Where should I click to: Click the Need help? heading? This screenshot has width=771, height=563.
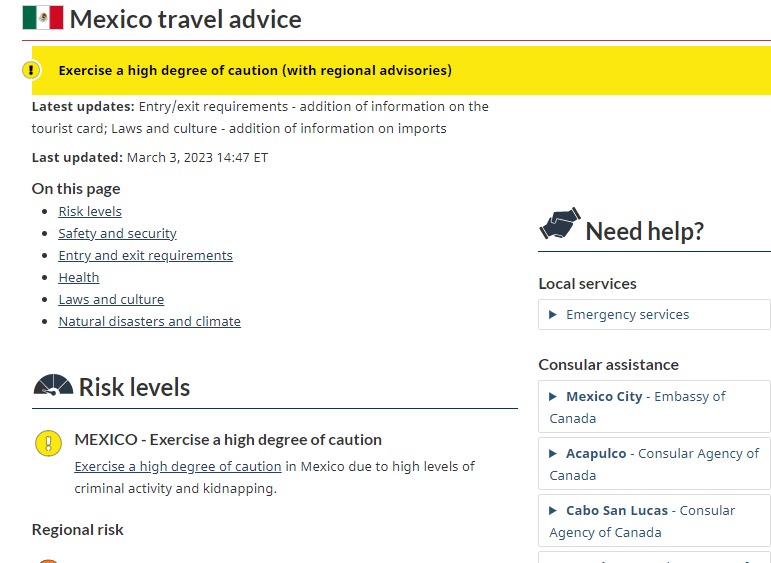pos(644,231)
